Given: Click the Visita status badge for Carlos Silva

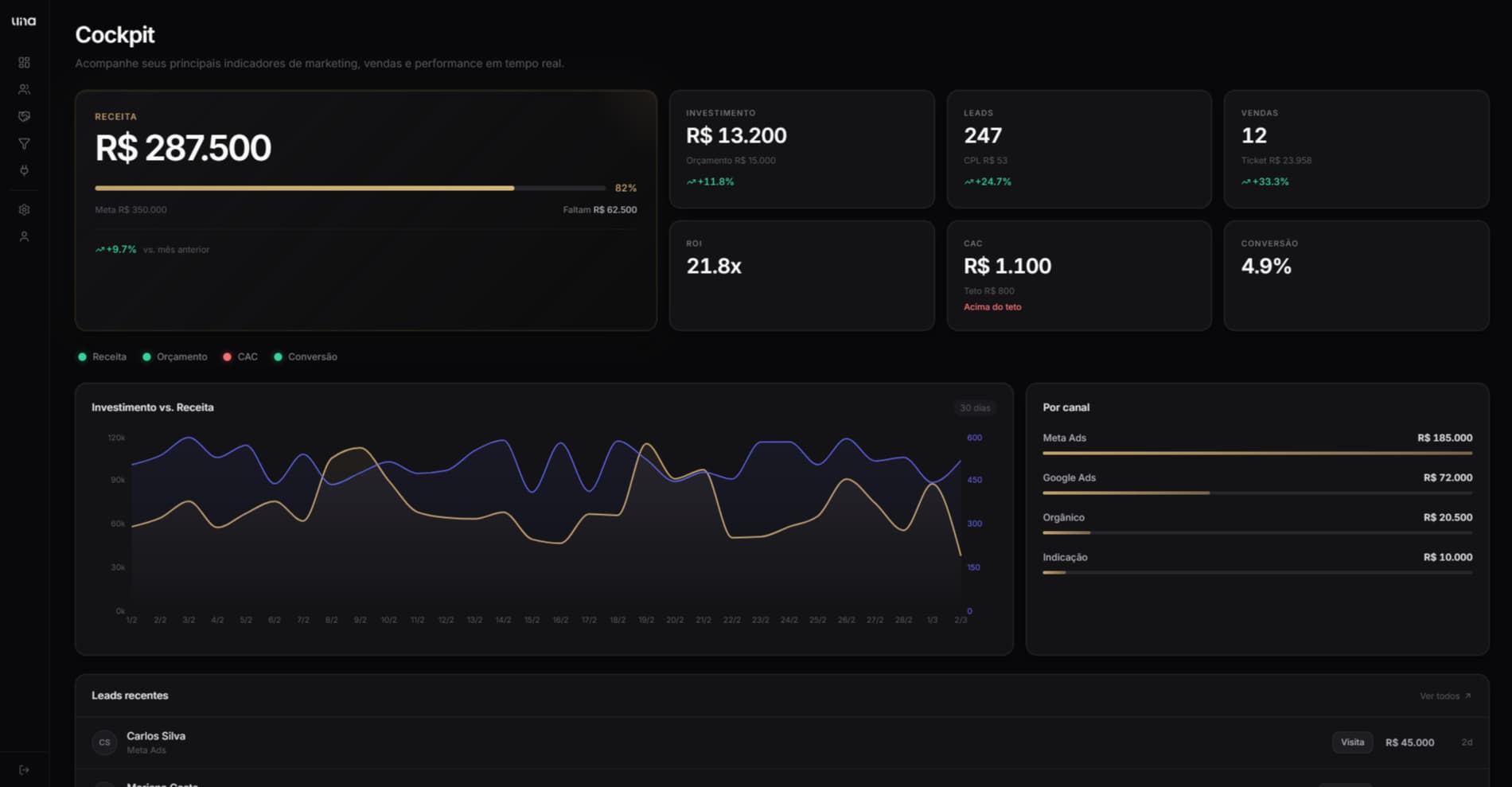Looking at the screenshot, I should pos(1352,742).
